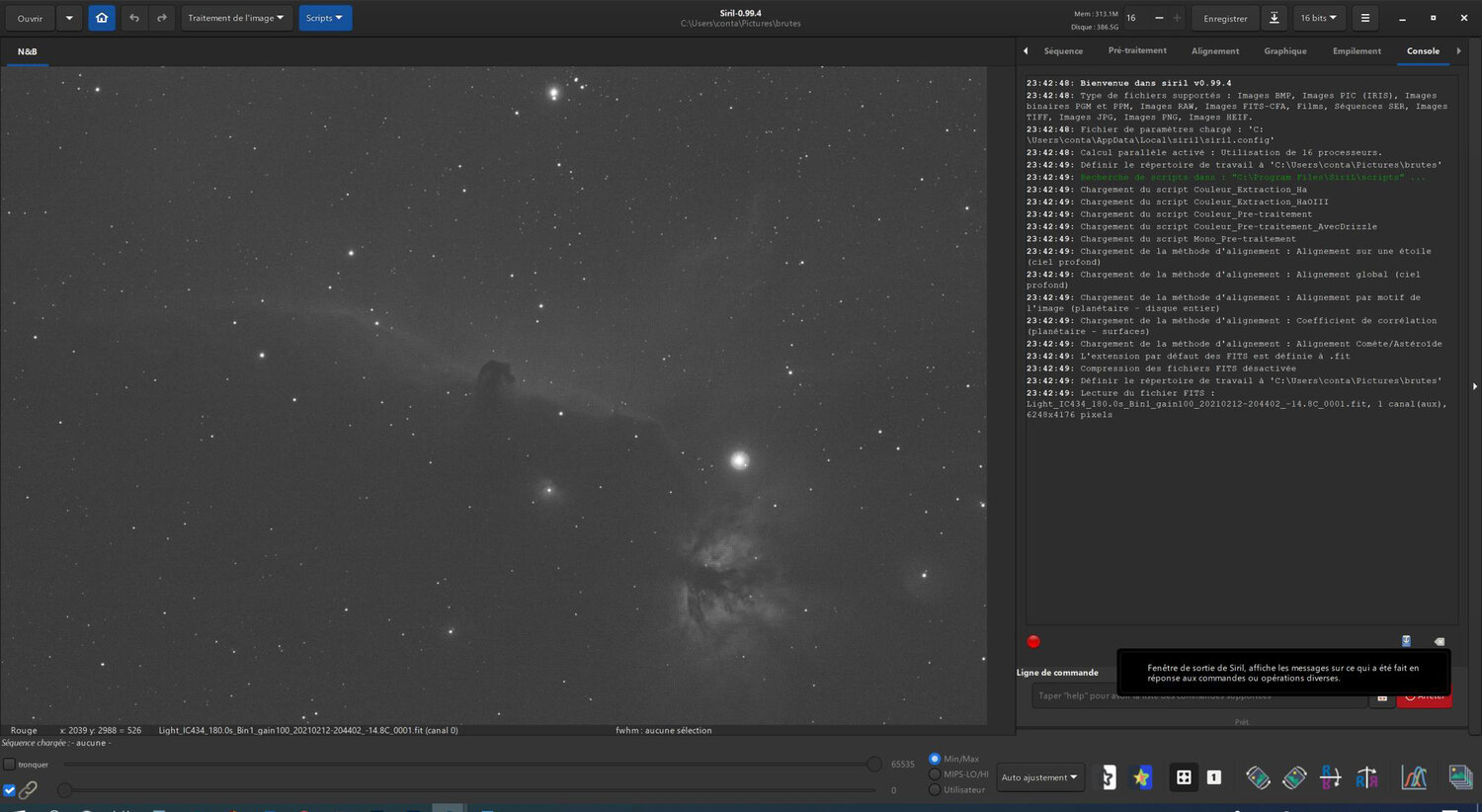1482x812 pixels.
Task: Enable the tronquer checkbox
Action: point(10,765)
